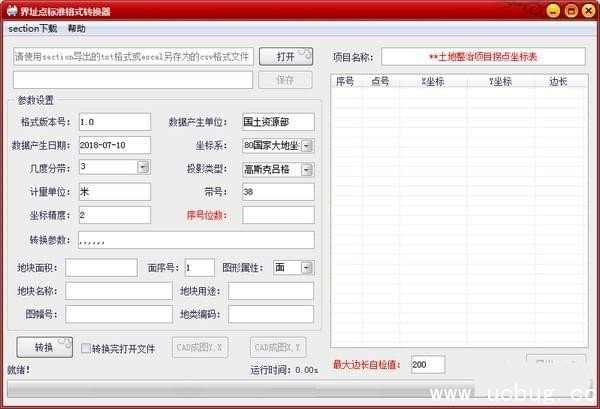Select the X坐标 column header

(x=433, y=80)
